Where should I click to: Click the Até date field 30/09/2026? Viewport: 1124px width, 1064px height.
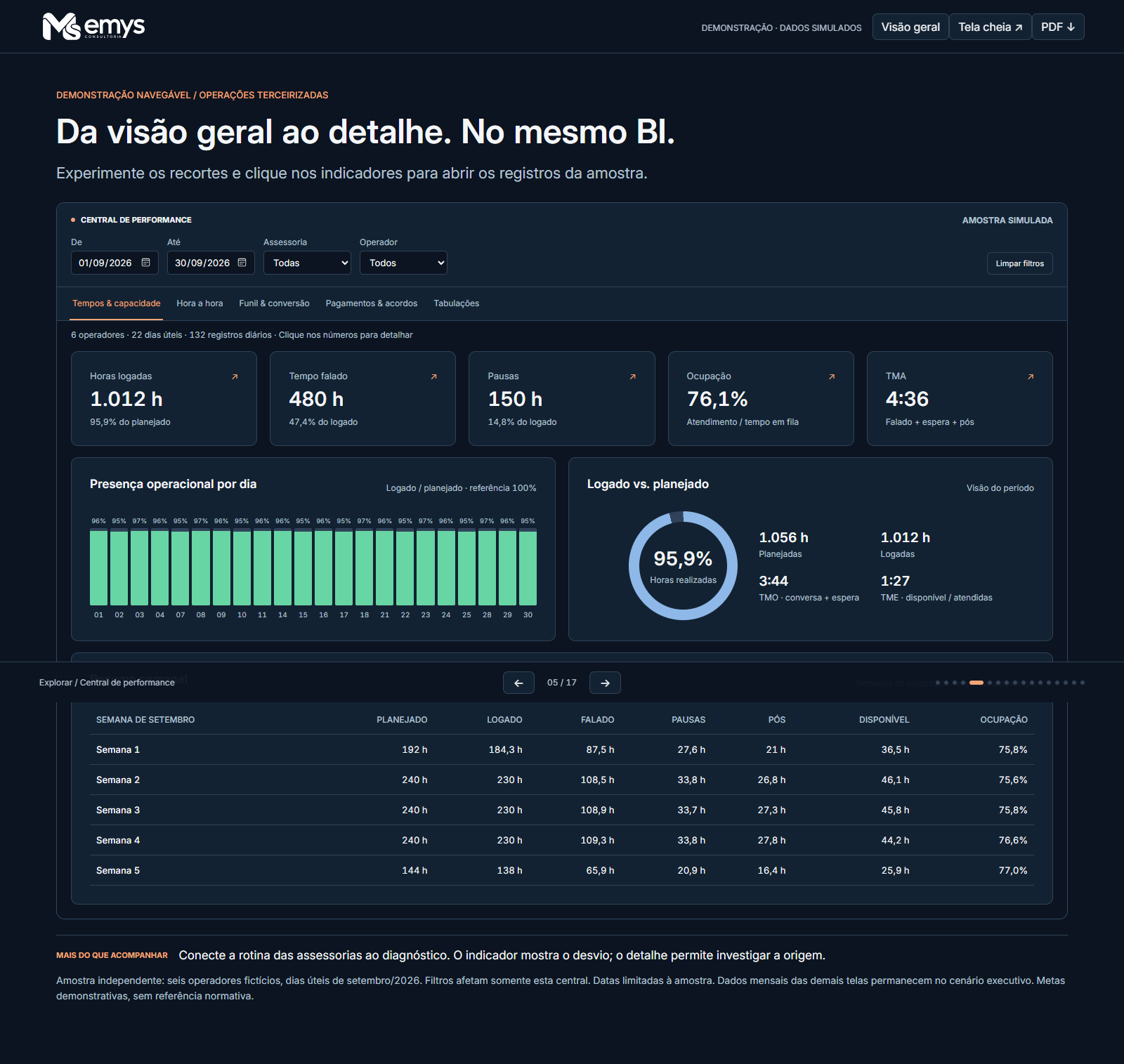211,263
